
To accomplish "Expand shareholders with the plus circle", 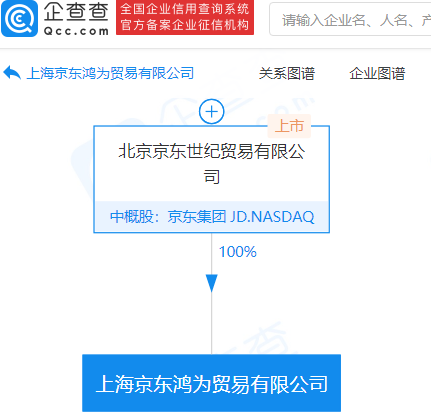I will pyautogui.click(x=211, y=112).
